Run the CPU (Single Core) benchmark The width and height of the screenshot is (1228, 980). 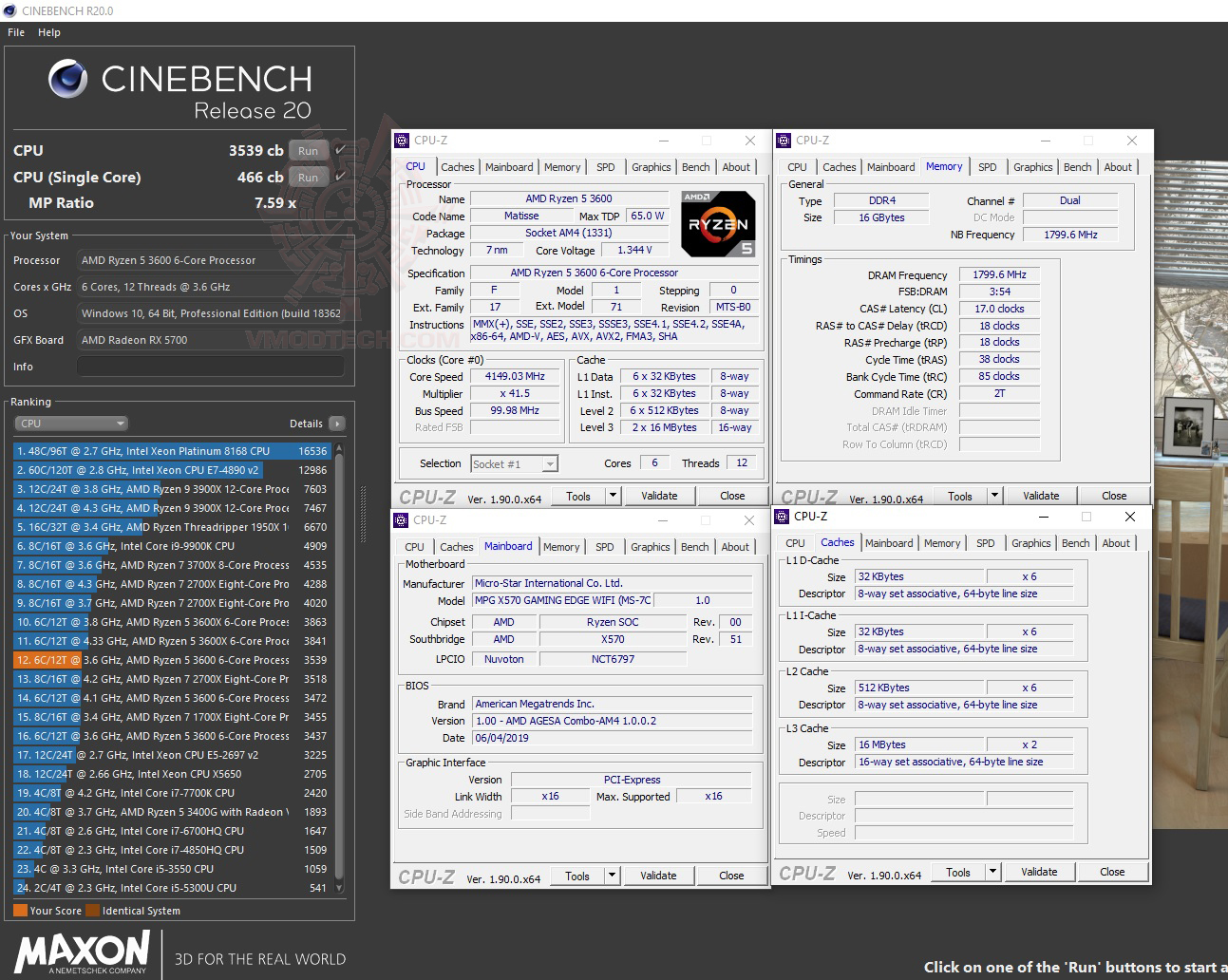click(x=309, y=177)
